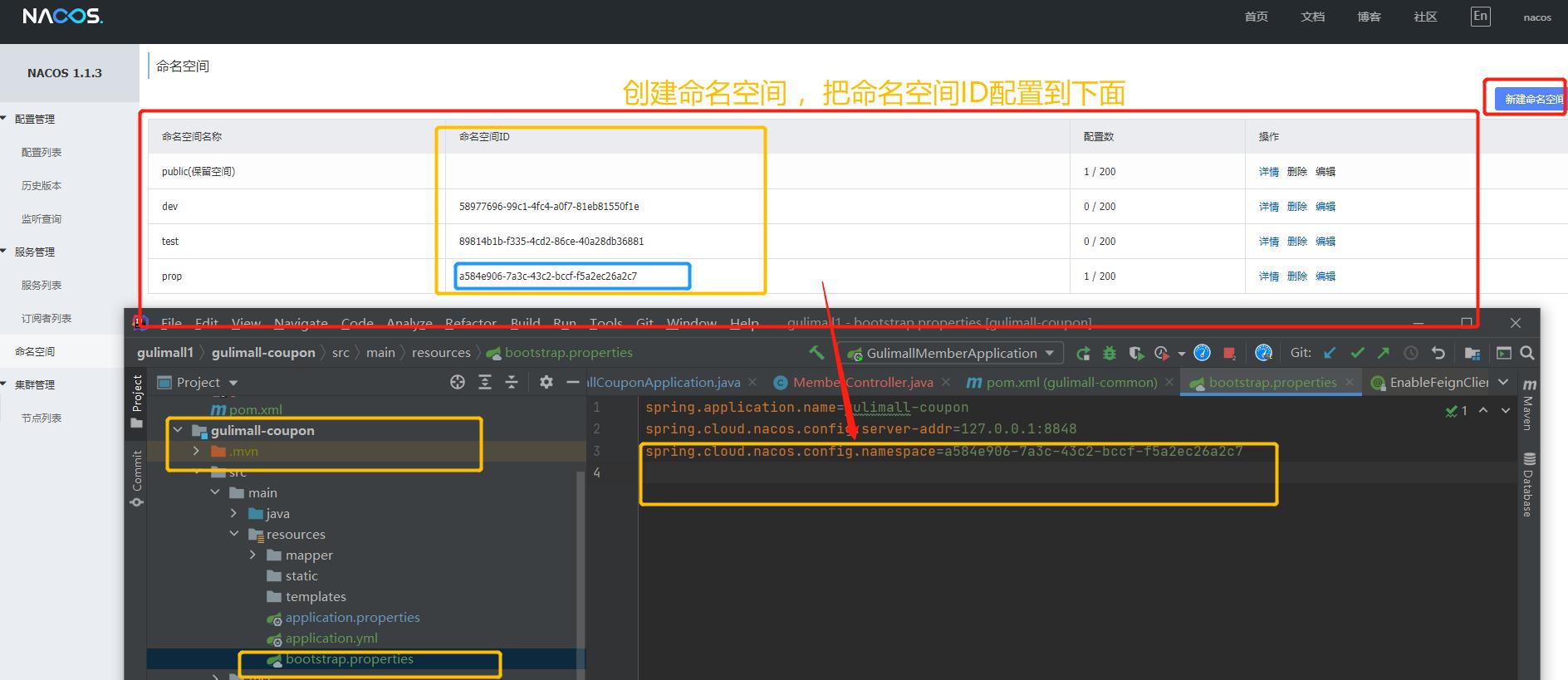
Task: Go to next highlighted problem arrow in editor
Action: pyautogui.click(x=1506, y=410)
